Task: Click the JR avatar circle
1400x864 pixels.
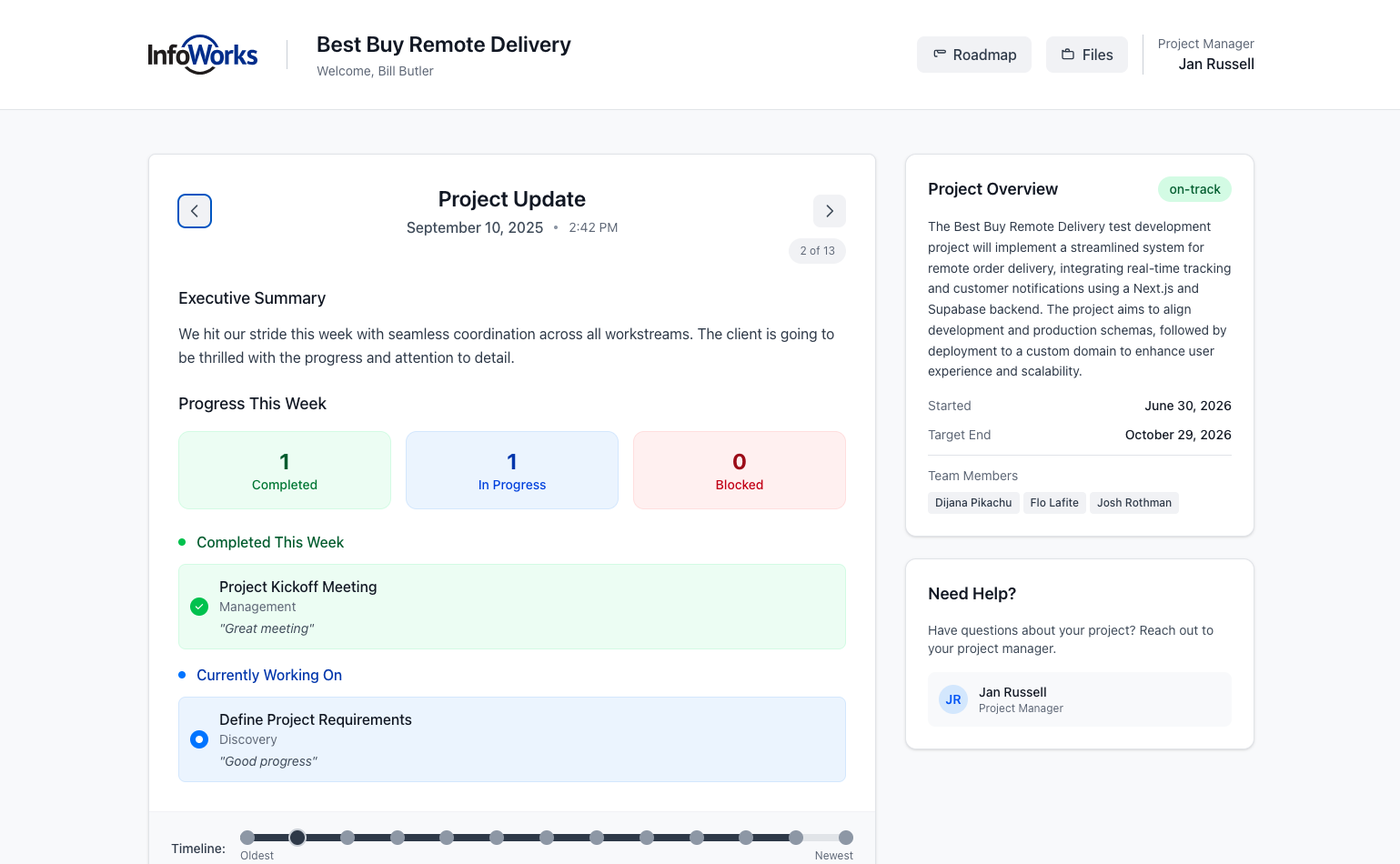Action: (953, 699)
